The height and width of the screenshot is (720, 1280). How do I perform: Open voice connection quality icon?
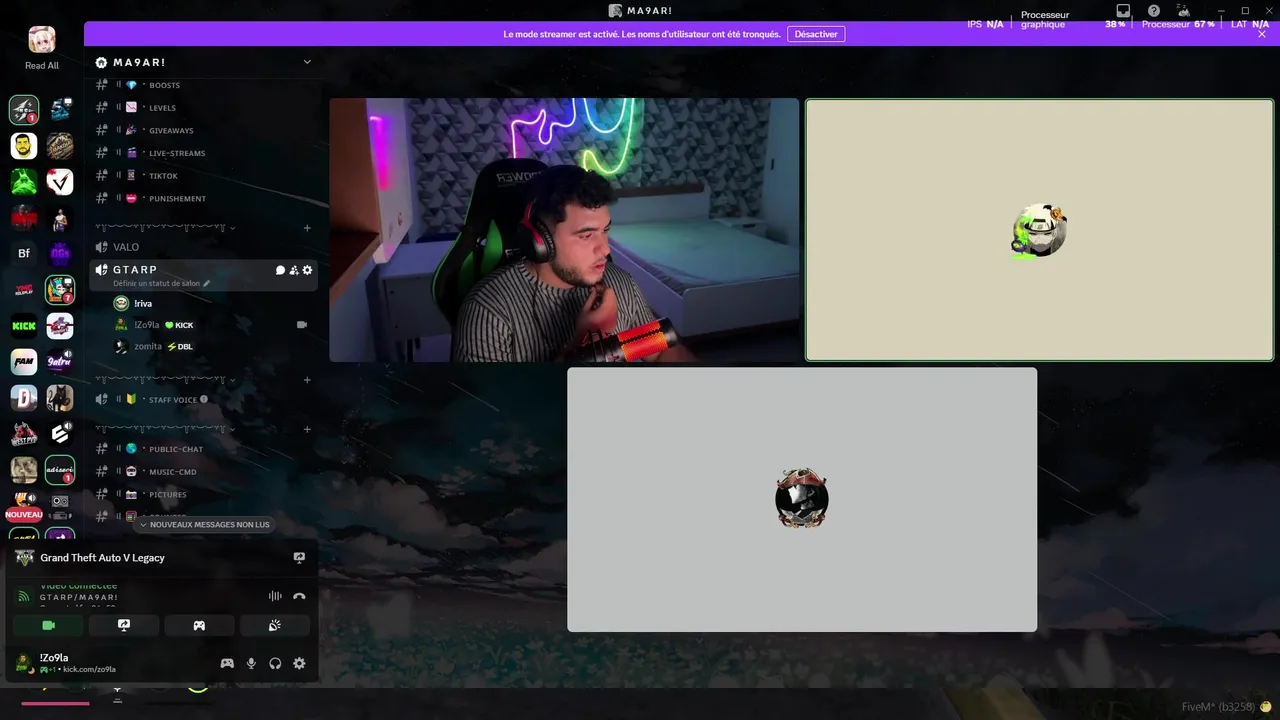click(23, 596)
